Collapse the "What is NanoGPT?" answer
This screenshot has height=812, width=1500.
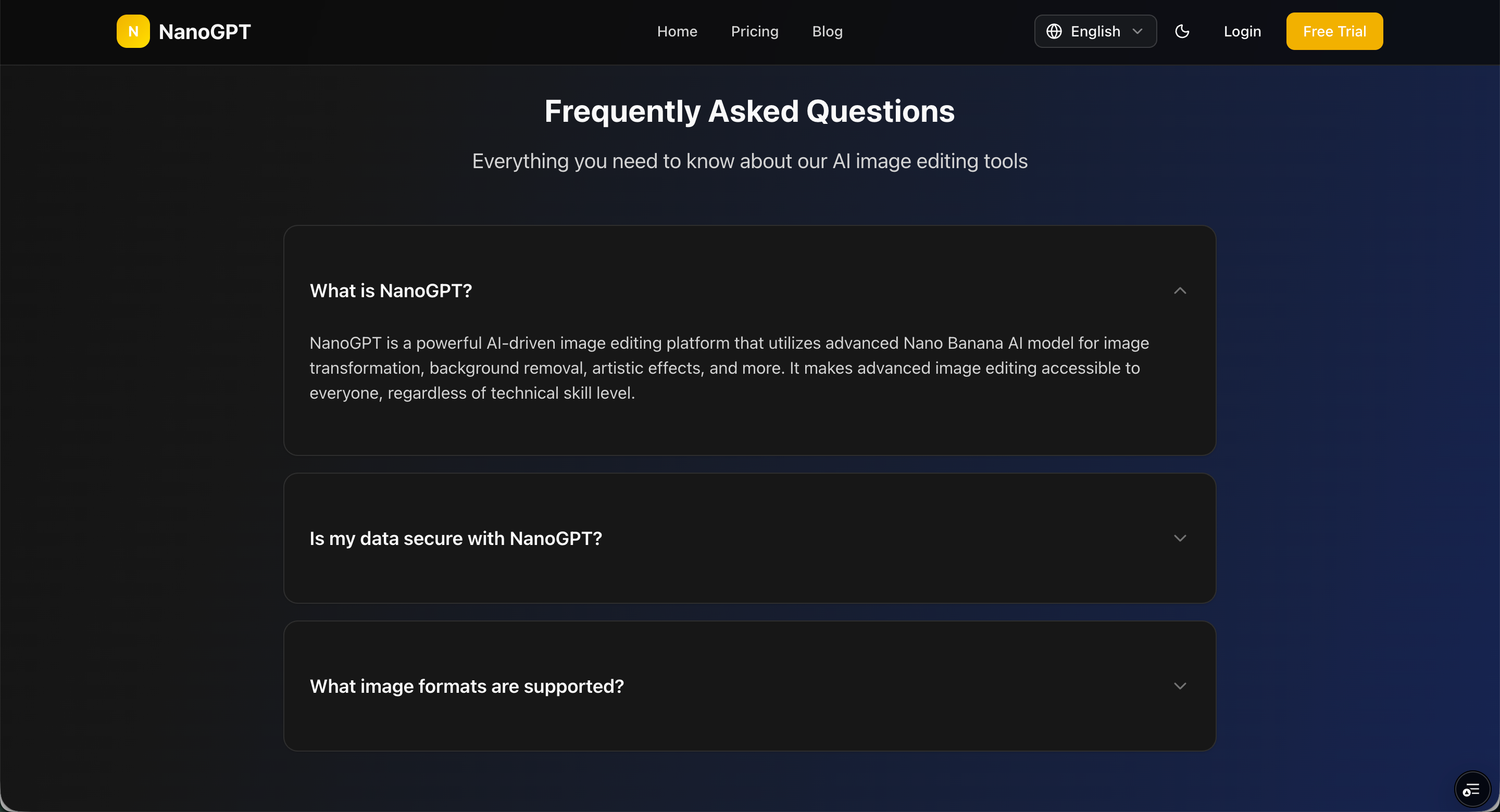click(749, 290)
